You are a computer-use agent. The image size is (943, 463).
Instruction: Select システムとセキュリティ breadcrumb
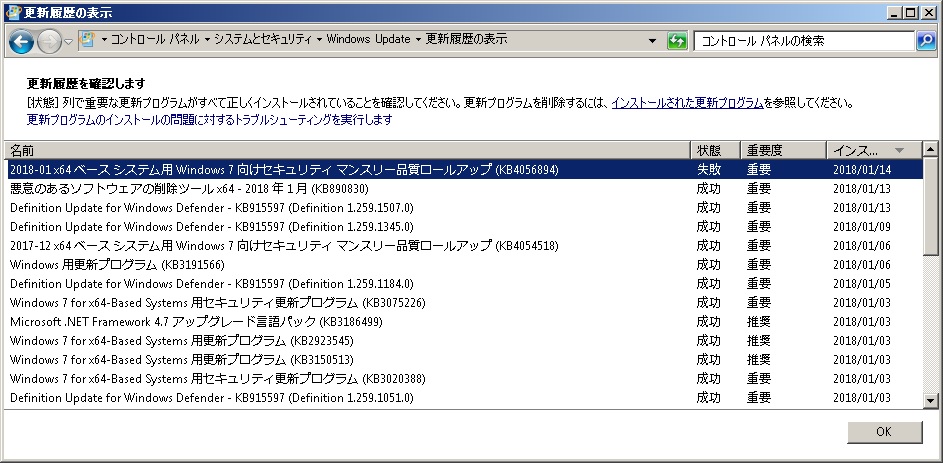[x=263, y=40]
